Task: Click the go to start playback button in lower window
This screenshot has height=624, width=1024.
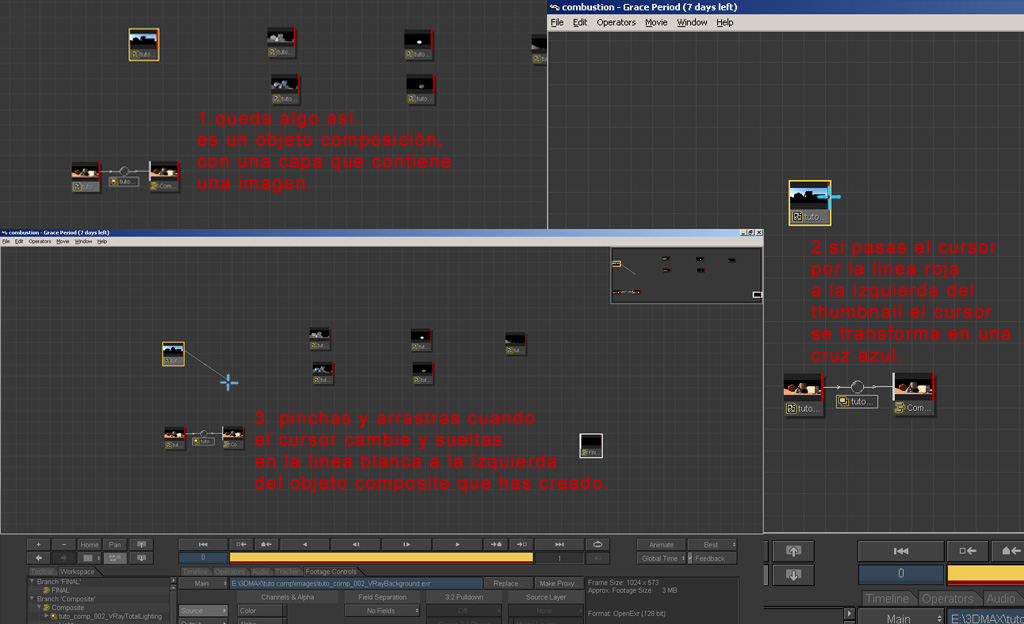Action: [x=203, y=544]
